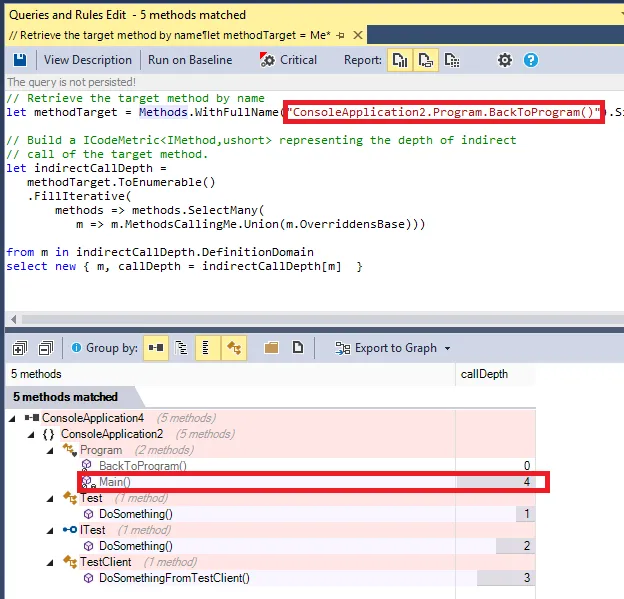Select the Program class row
This screenshot has width=624, height=599.
click(271, 450)
